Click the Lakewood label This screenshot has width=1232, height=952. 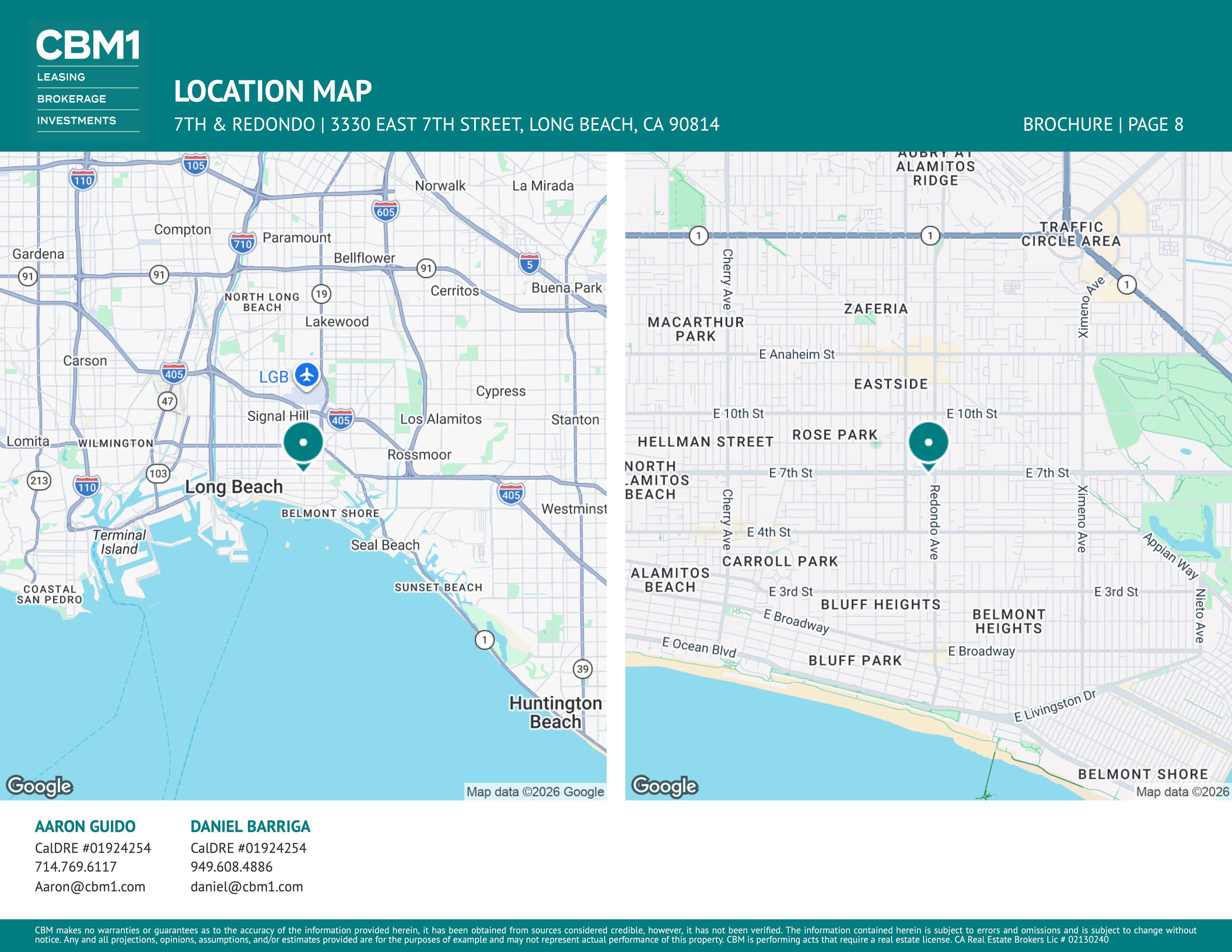point(337,321)
